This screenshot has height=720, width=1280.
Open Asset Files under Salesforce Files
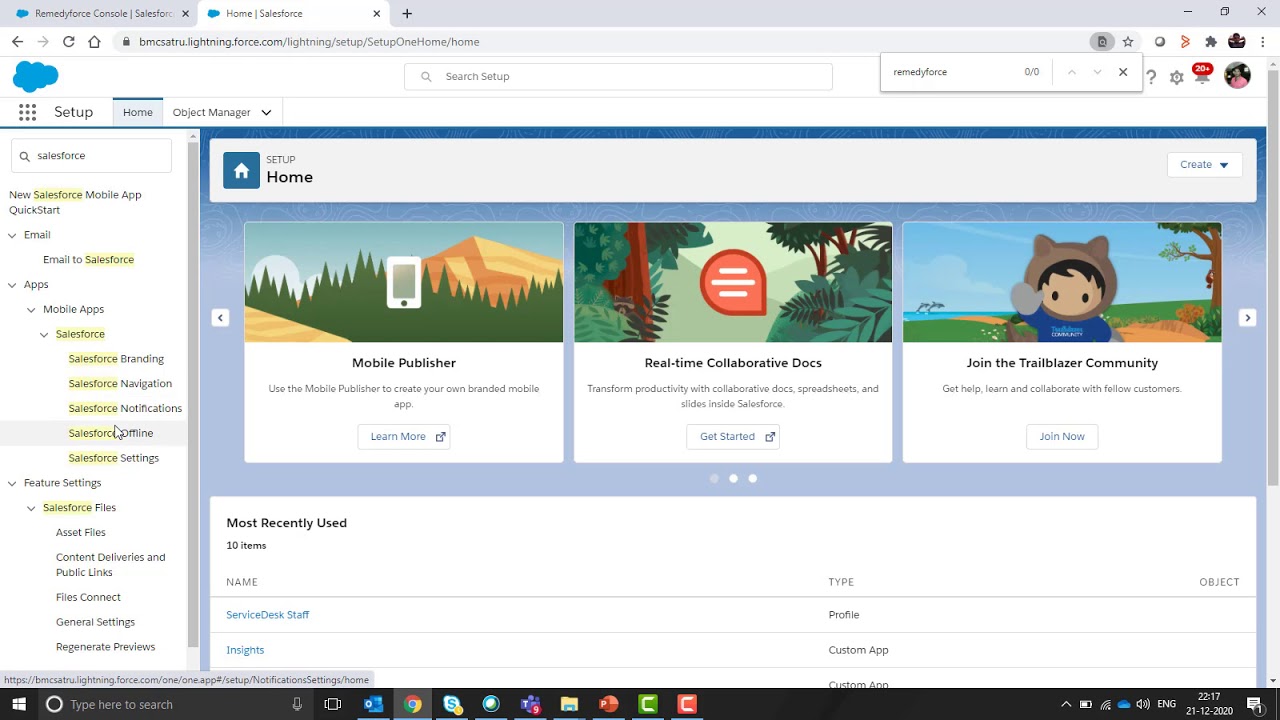pyautogui.click(x=81, y=532)
